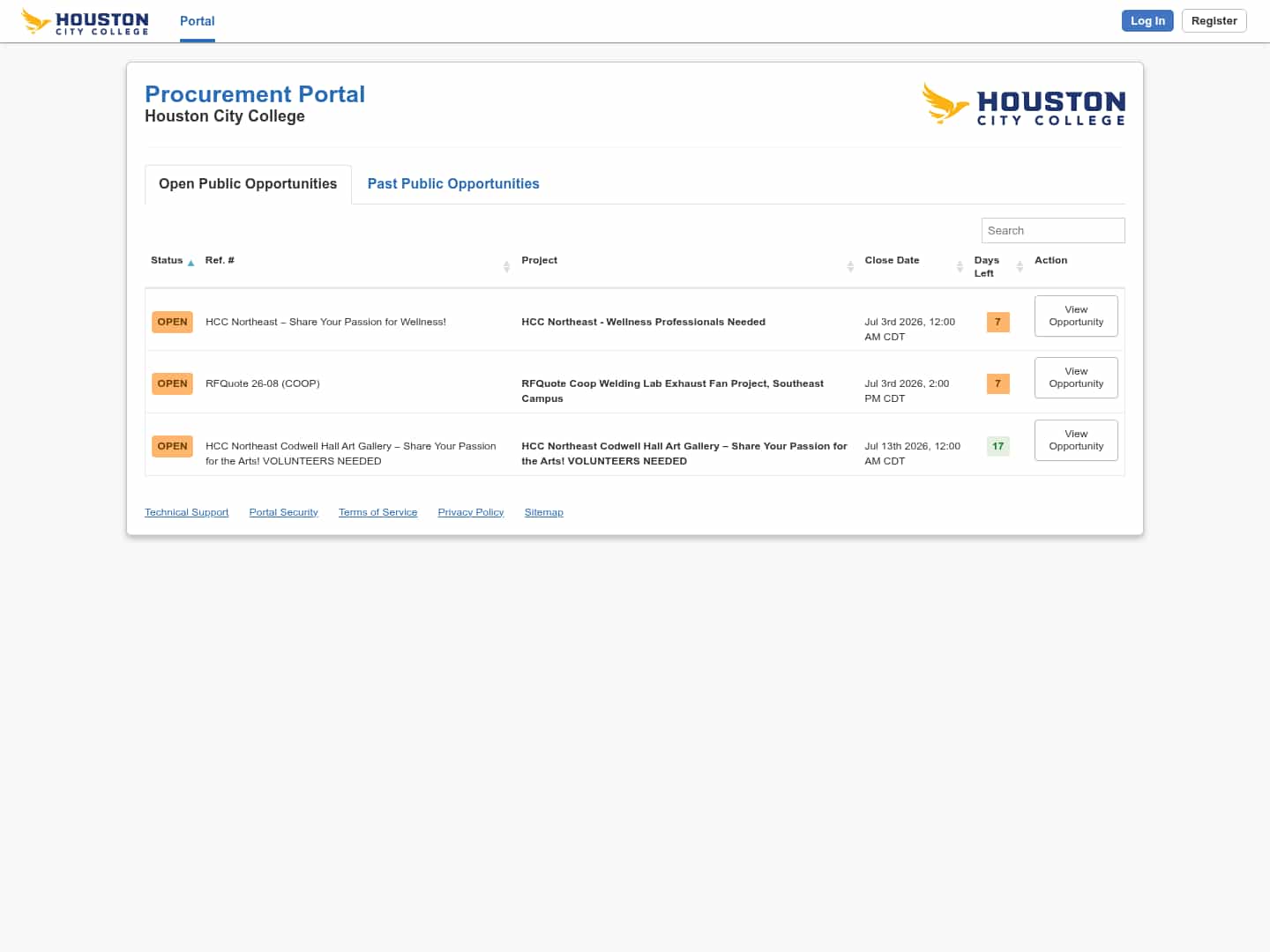Click the Register button

point(1214,20)
